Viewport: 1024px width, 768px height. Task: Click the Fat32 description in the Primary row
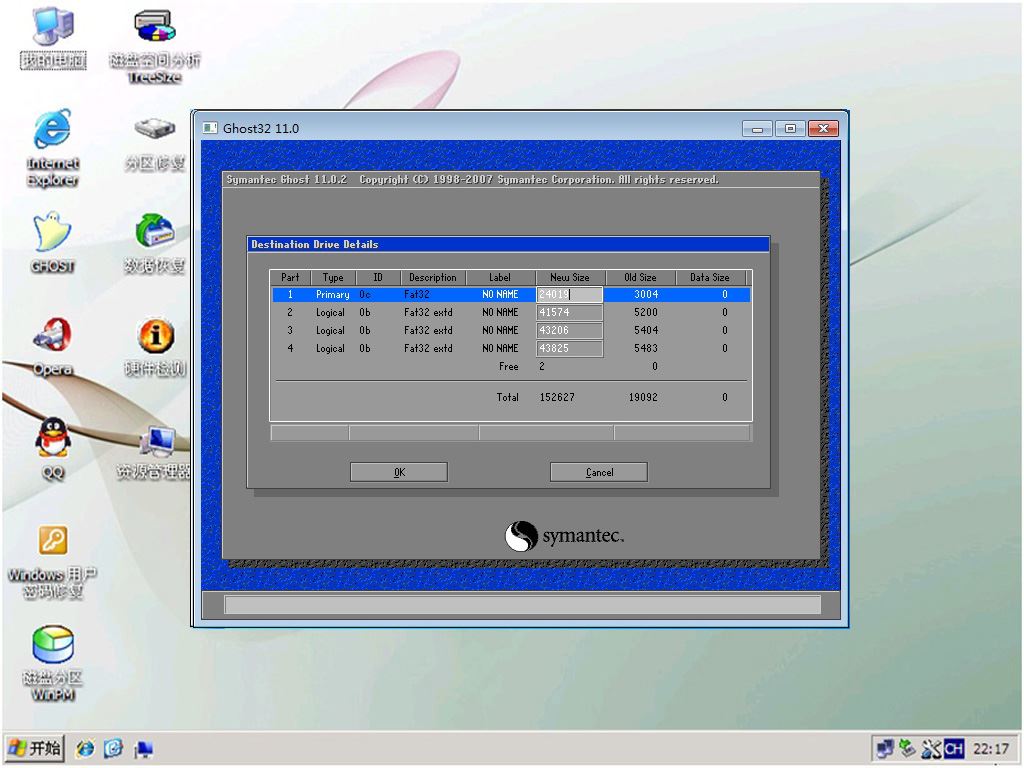pyautogui.click(x=417, y=295)
